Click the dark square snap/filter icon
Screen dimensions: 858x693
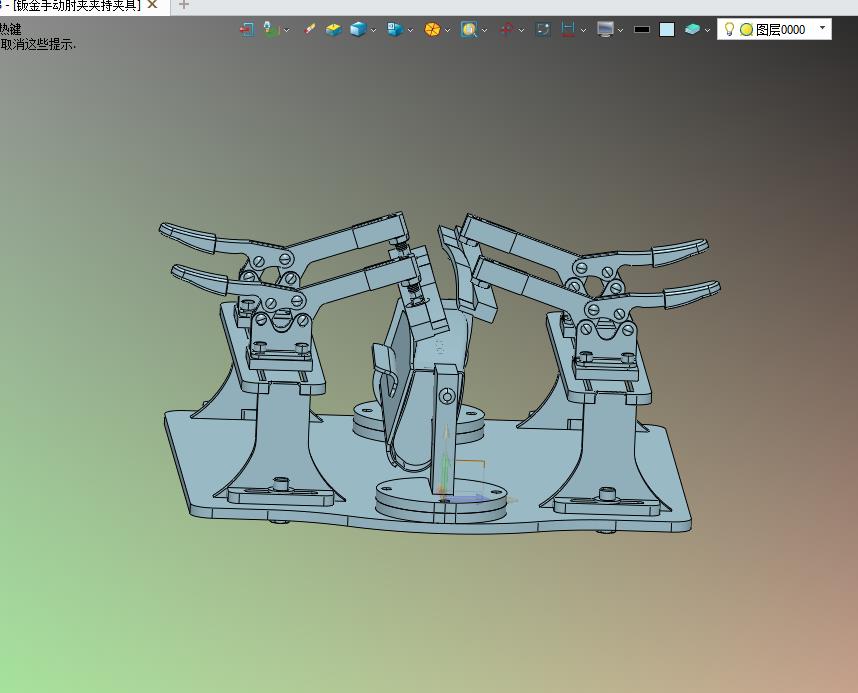coord(543,29)
